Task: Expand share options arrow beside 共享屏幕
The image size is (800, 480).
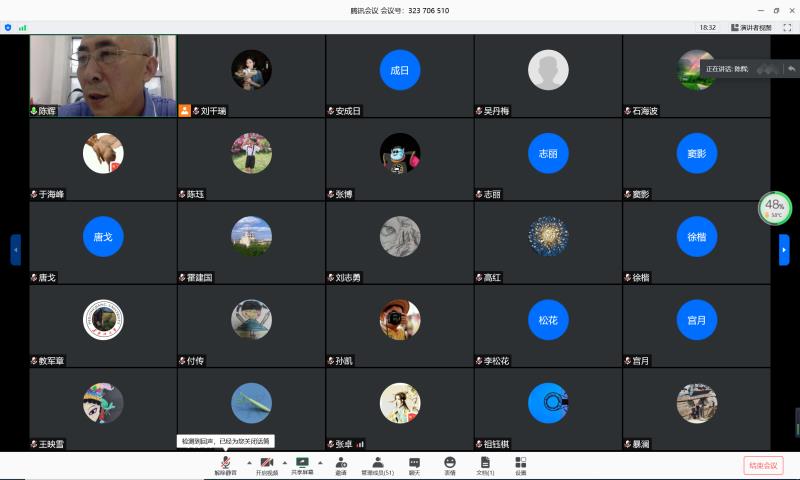Action: click(320, 463)
